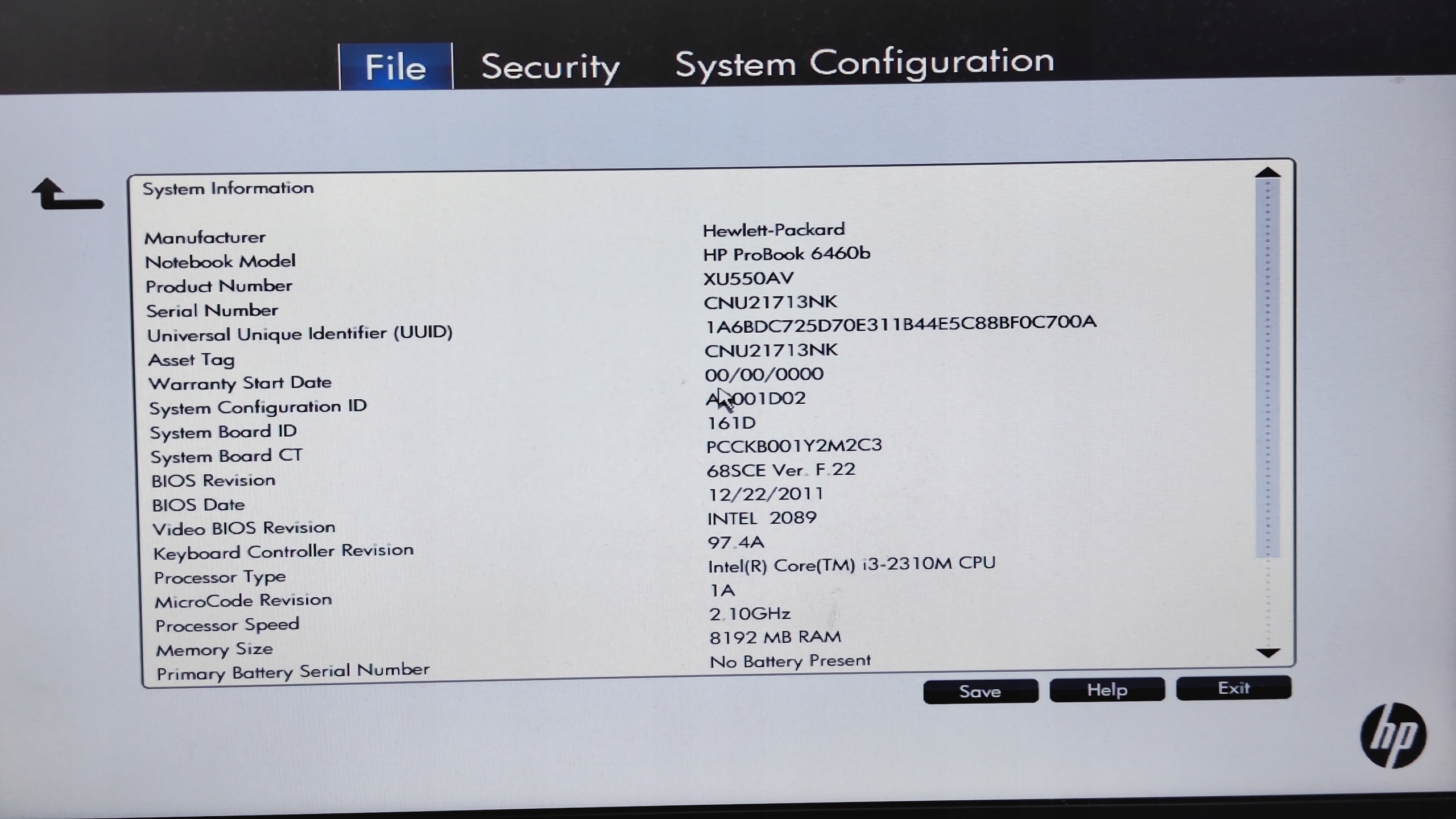
Task: Select the 00/00/0000 warranty date
Action: pyautogui.click(x=764, y=374)
